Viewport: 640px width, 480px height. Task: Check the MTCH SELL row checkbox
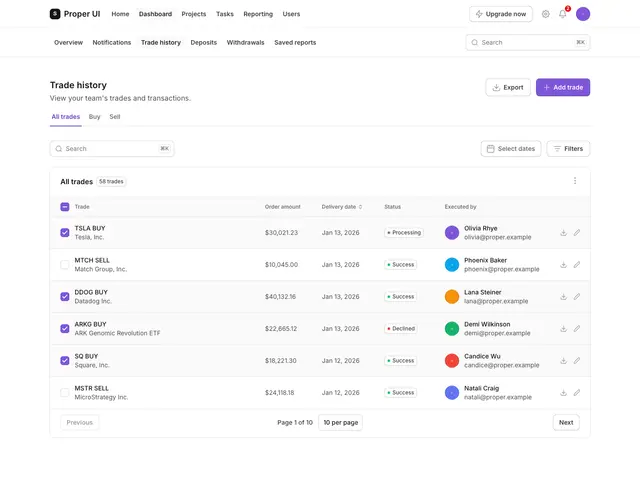click(x=64, y=264)
